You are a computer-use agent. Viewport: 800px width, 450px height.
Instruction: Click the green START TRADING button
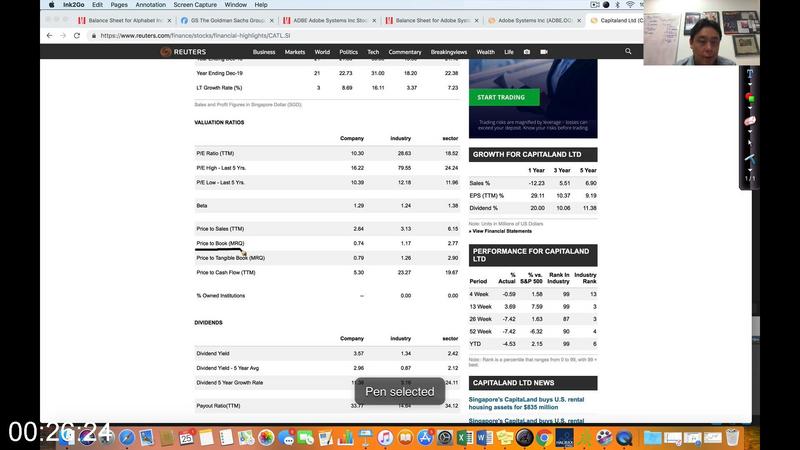pyautogui.click(x=504, y=97)
